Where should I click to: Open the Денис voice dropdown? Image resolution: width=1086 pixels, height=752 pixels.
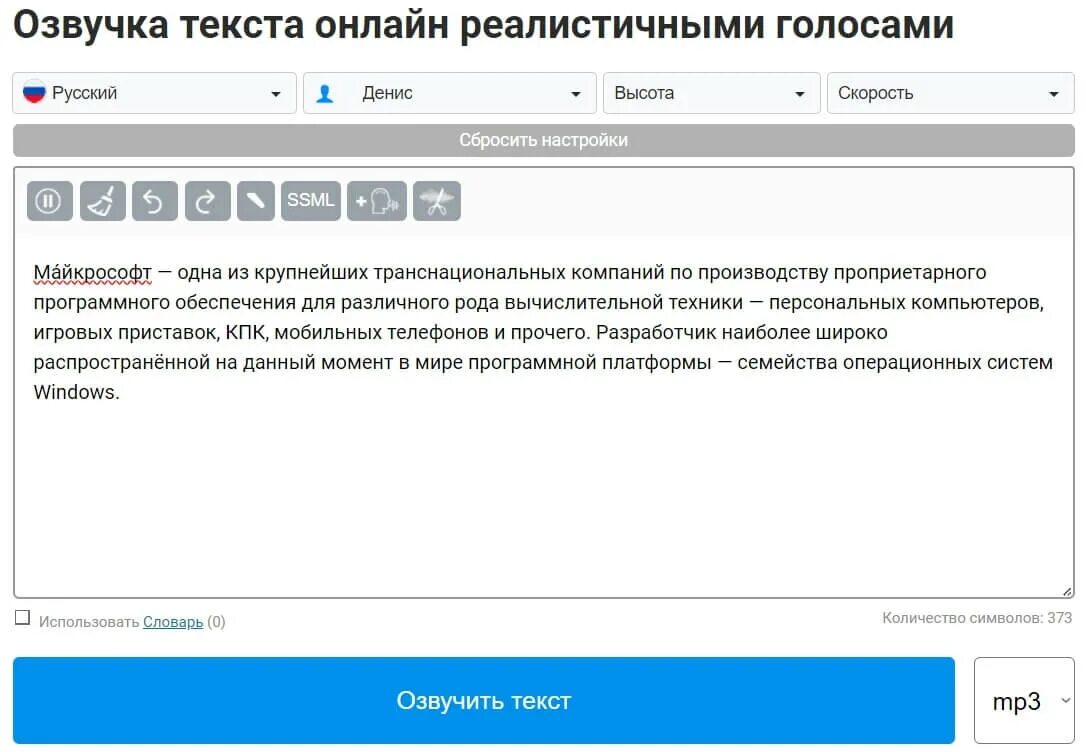(x=449, y=93)
